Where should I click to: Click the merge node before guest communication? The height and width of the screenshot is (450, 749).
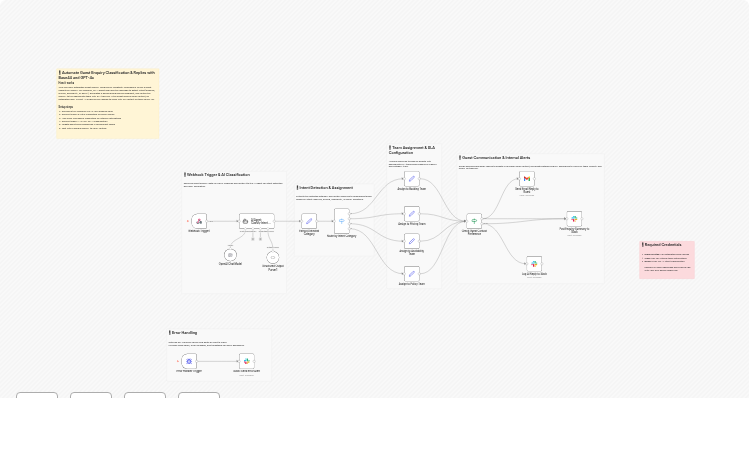[x=474, y=220]
